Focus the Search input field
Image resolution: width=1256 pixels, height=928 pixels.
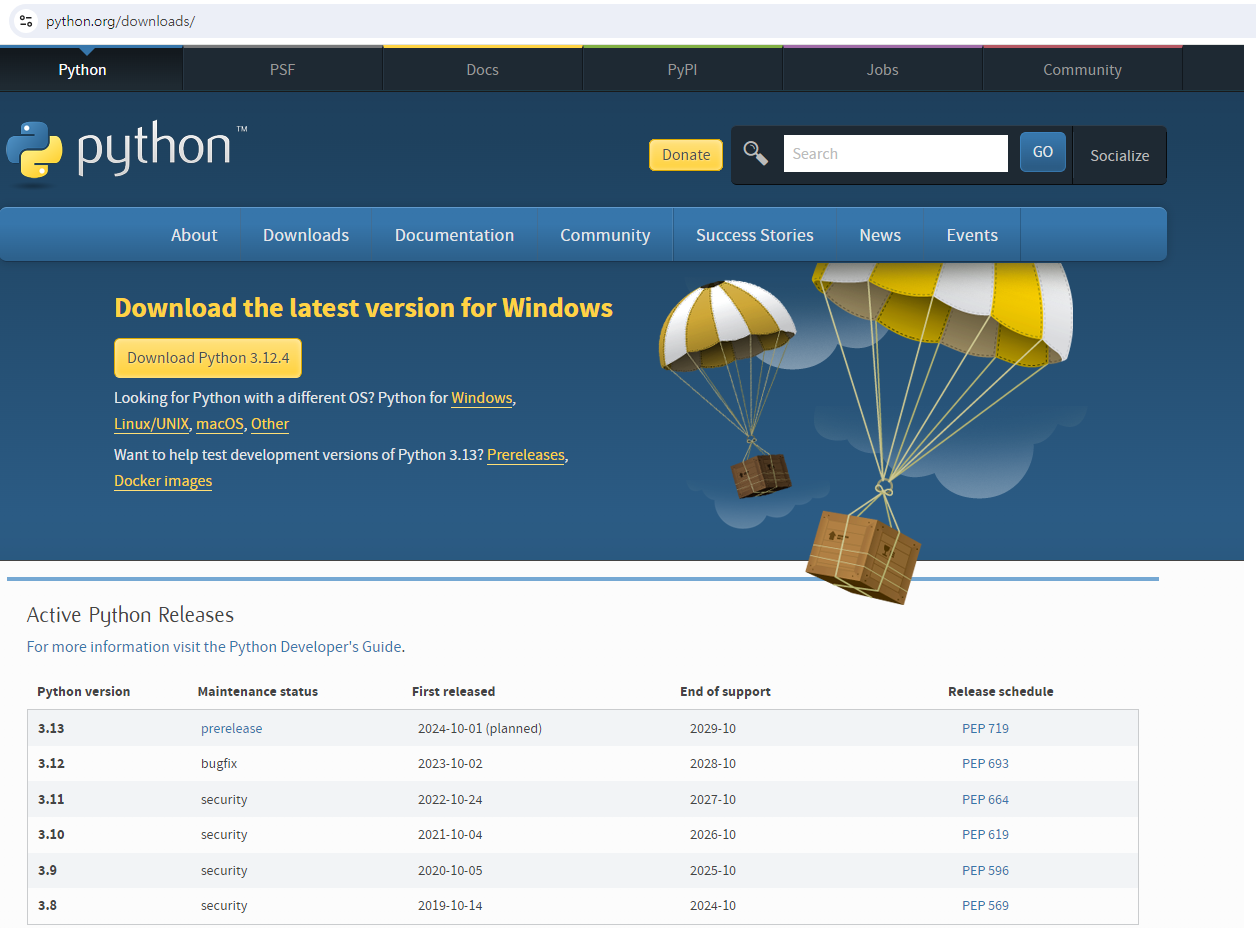click(895, 154)
